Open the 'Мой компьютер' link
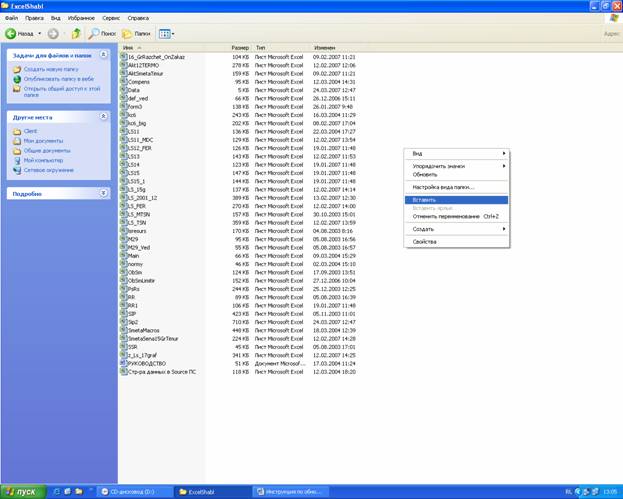The width and height of the screenshot is (623, 499). [43, 160]
